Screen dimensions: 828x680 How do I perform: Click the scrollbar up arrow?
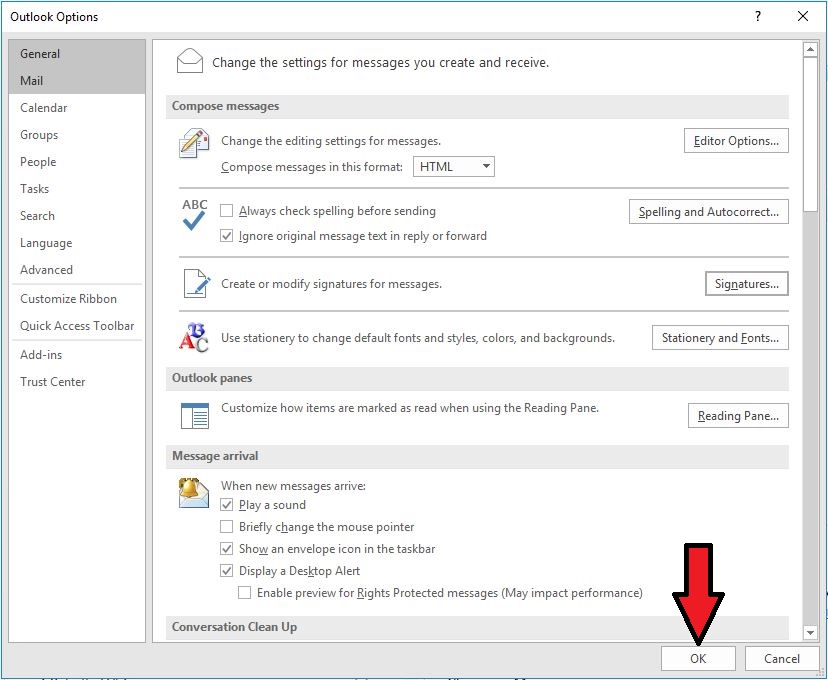pos(810,49)
